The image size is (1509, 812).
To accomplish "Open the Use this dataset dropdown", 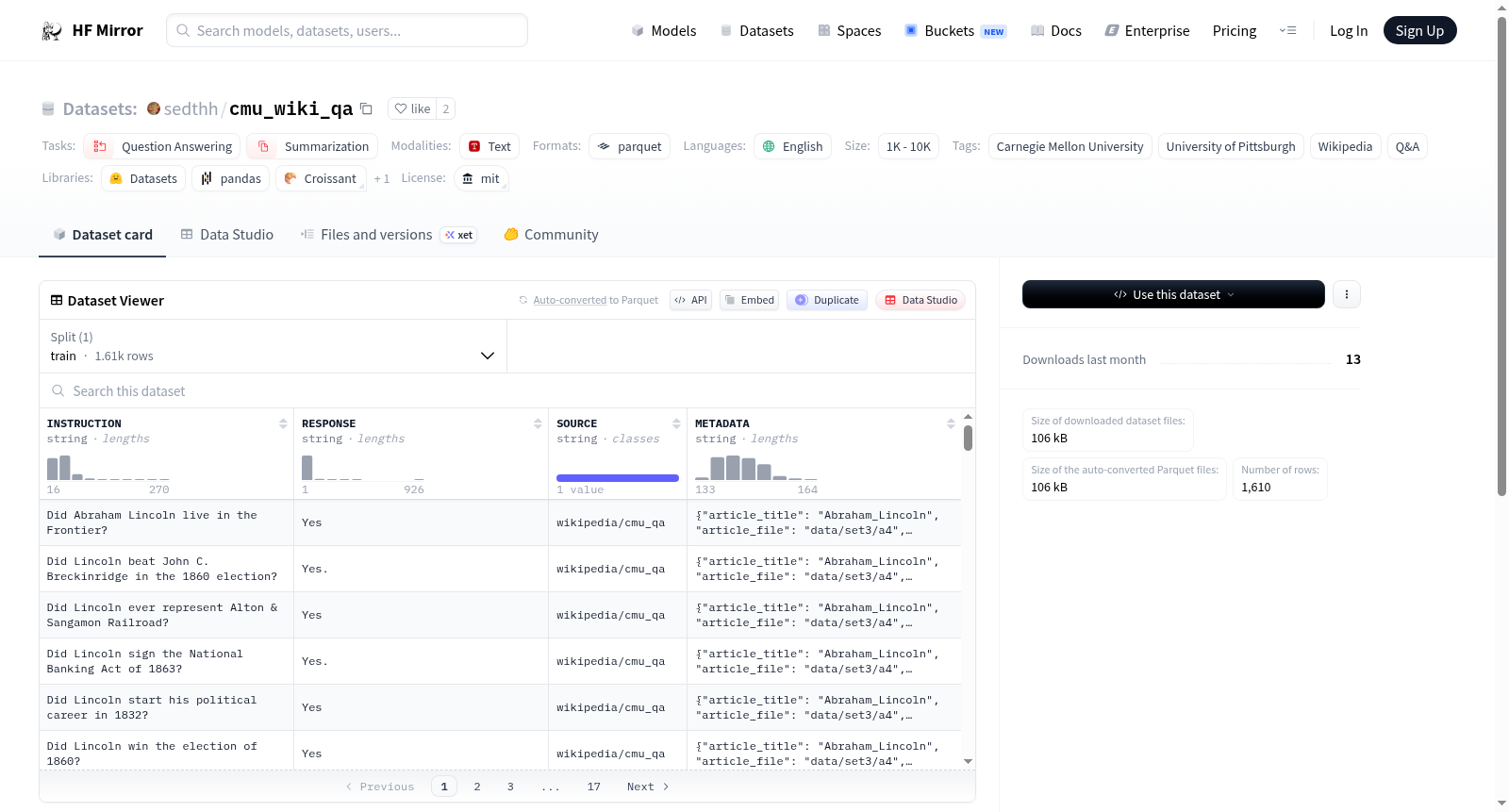I will pyautogui.click(x=1173, y=294).
